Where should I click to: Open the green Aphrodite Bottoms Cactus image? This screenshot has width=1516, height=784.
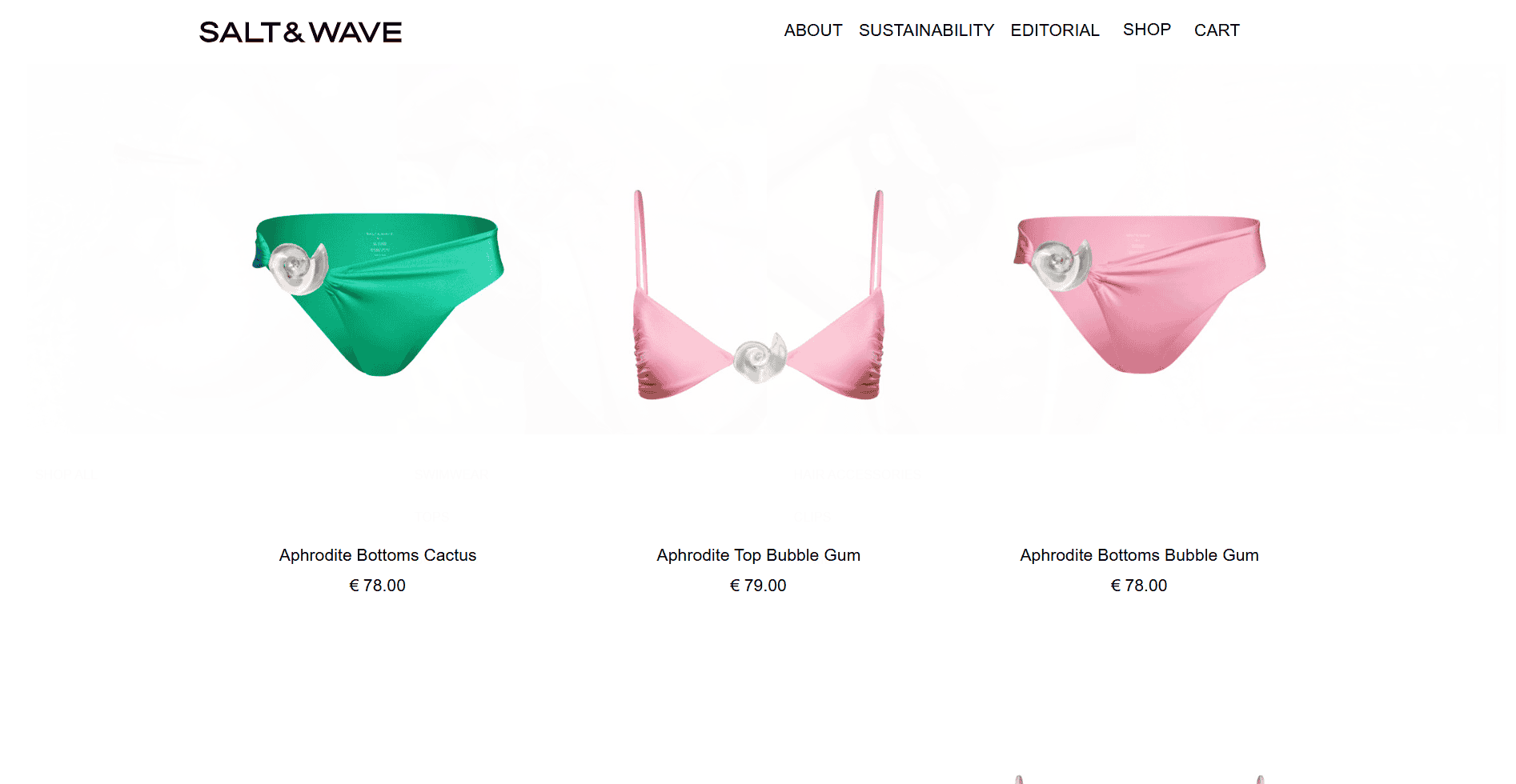tap(379, 294)
